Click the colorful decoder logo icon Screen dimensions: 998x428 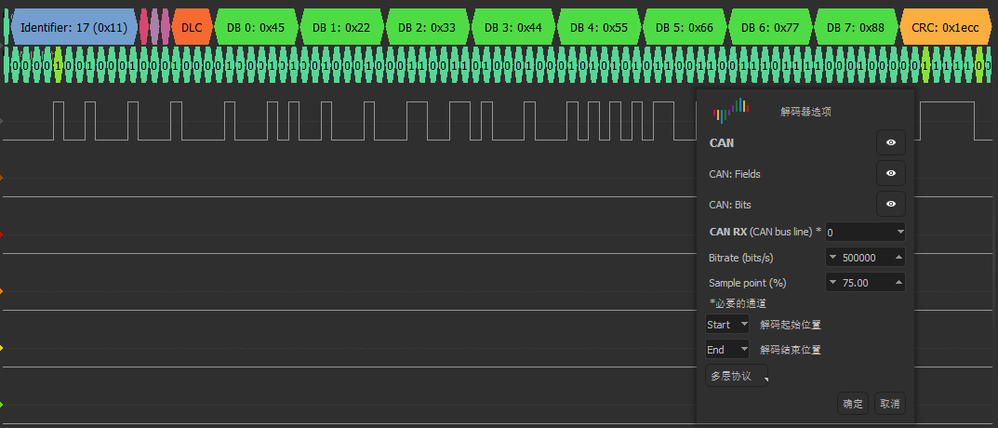point(731,110)
